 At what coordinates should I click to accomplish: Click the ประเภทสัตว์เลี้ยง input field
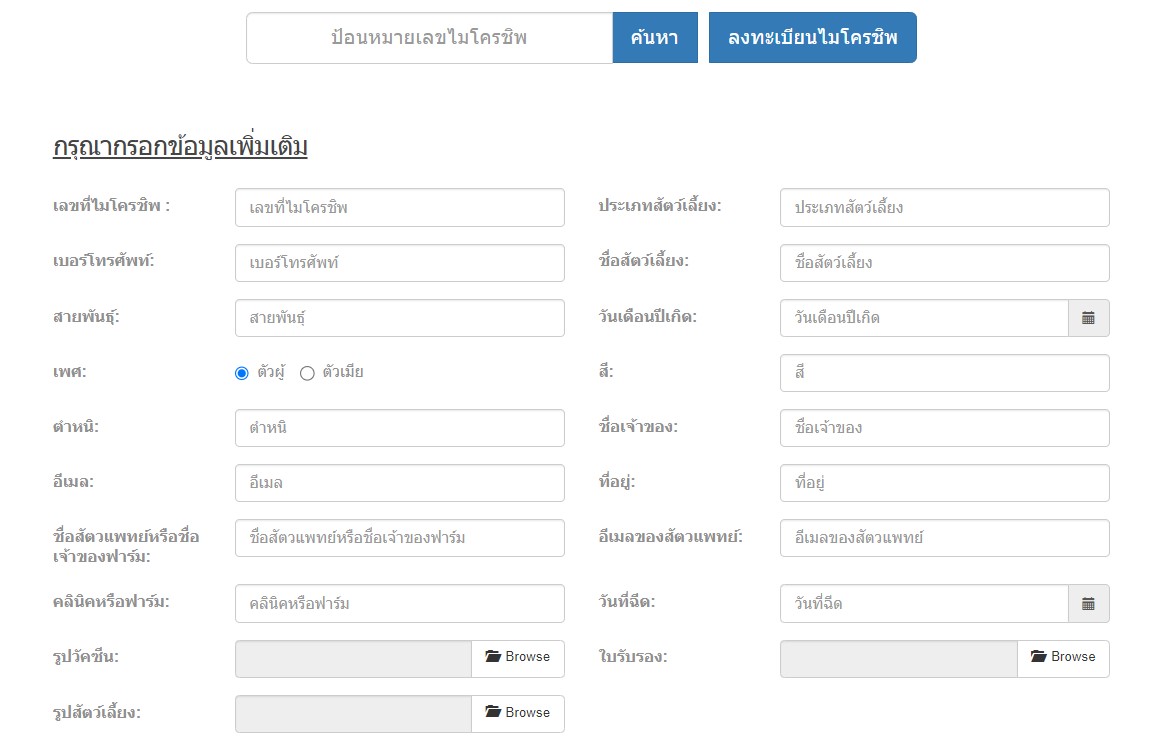944,208
